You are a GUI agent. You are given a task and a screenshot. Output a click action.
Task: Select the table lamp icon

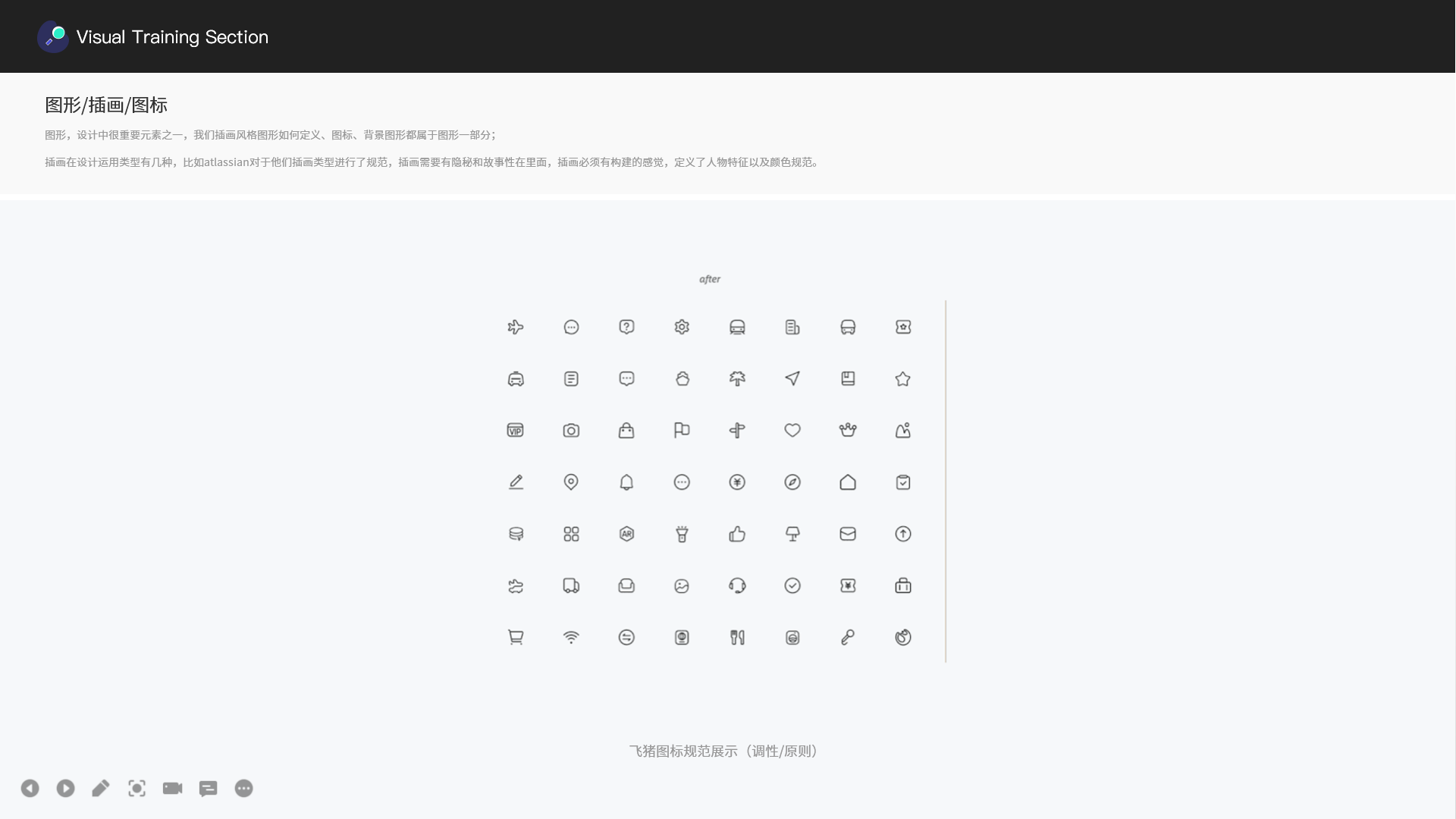[792, 534]
